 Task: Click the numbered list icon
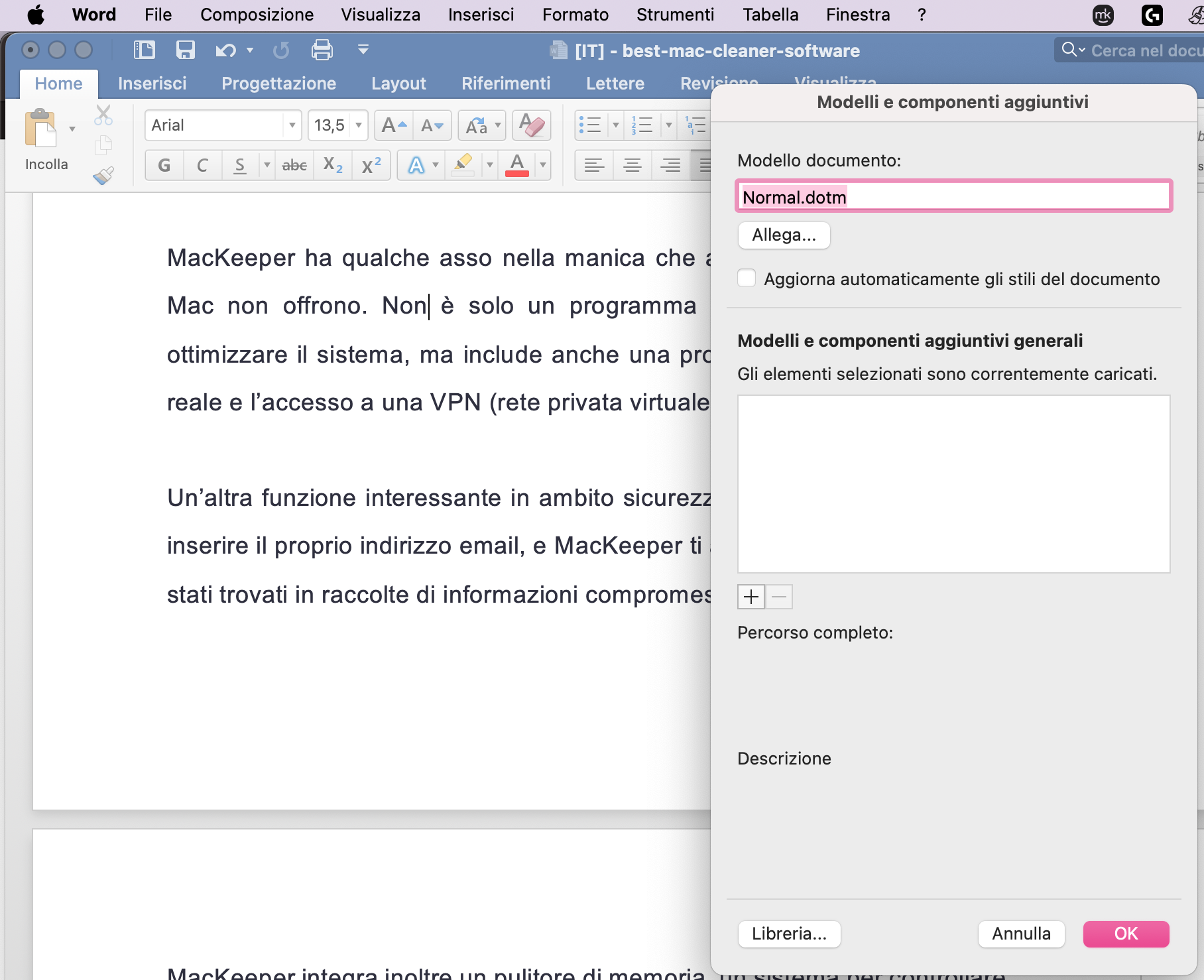pyautogui.click(x=642, y=125)
